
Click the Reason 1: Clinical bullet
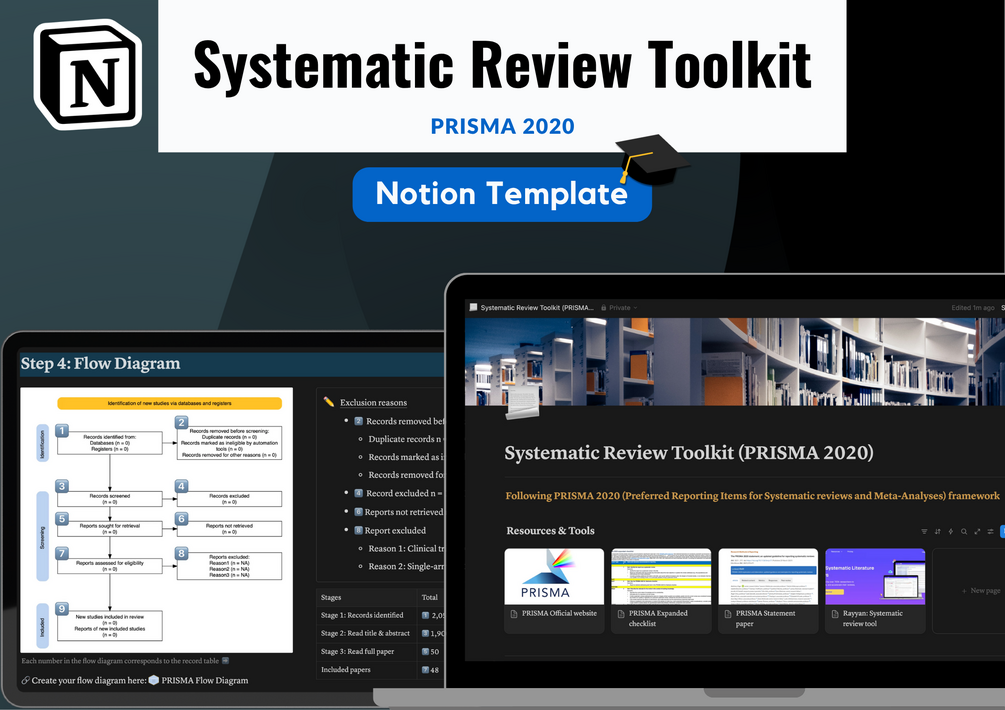click(406, 549)
